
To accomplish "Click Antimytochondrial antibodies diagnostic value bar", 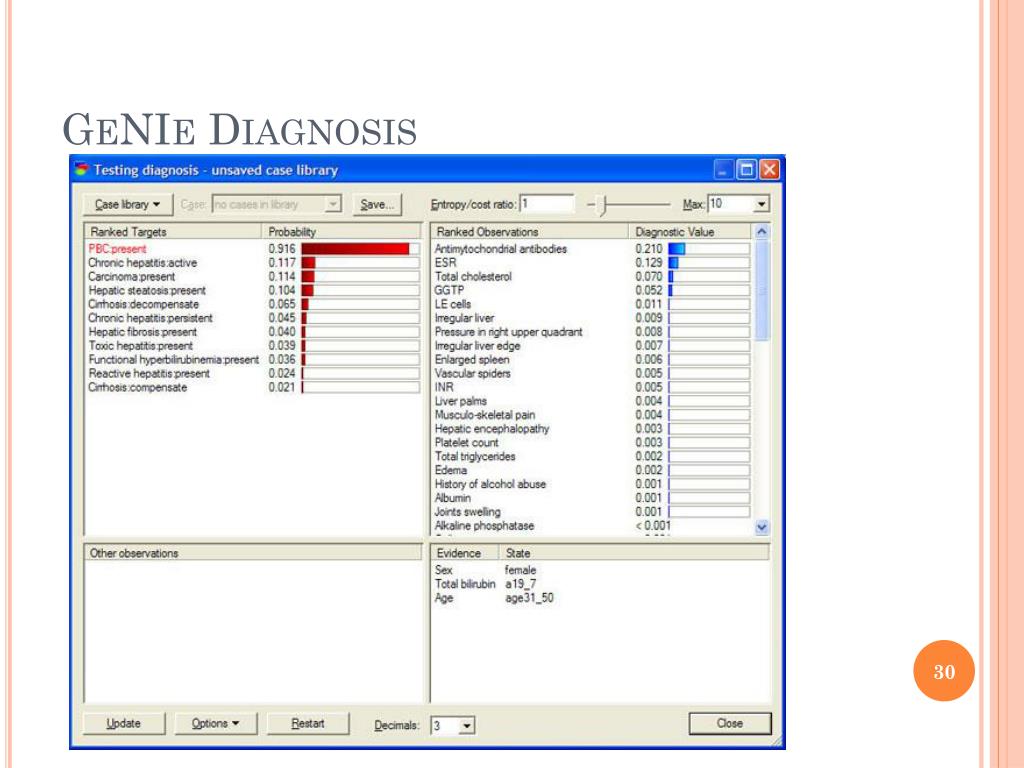I will (709, 249).
